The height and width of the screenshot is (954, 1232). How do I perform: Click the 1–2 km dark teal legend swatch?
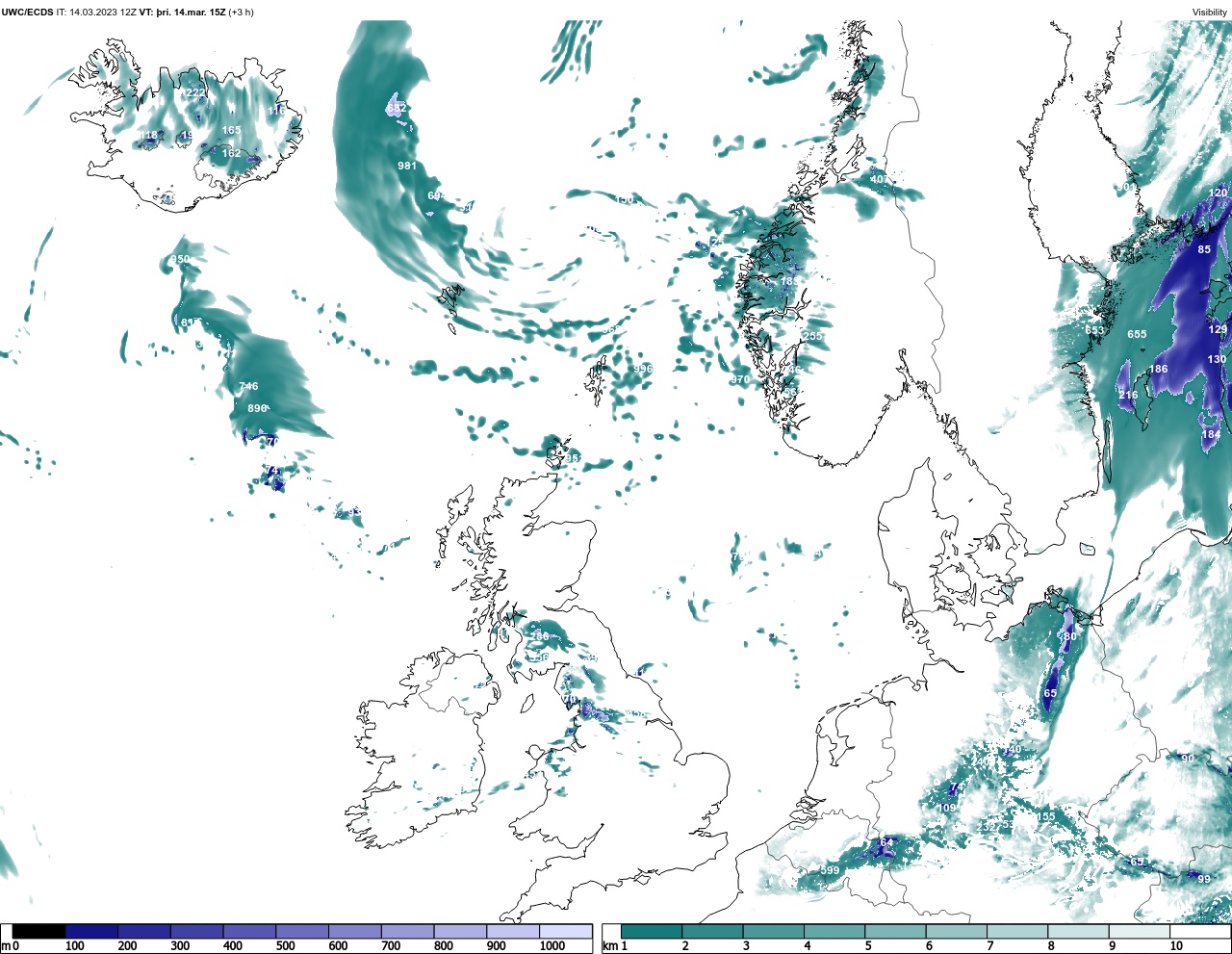click(x=652, y=932)
